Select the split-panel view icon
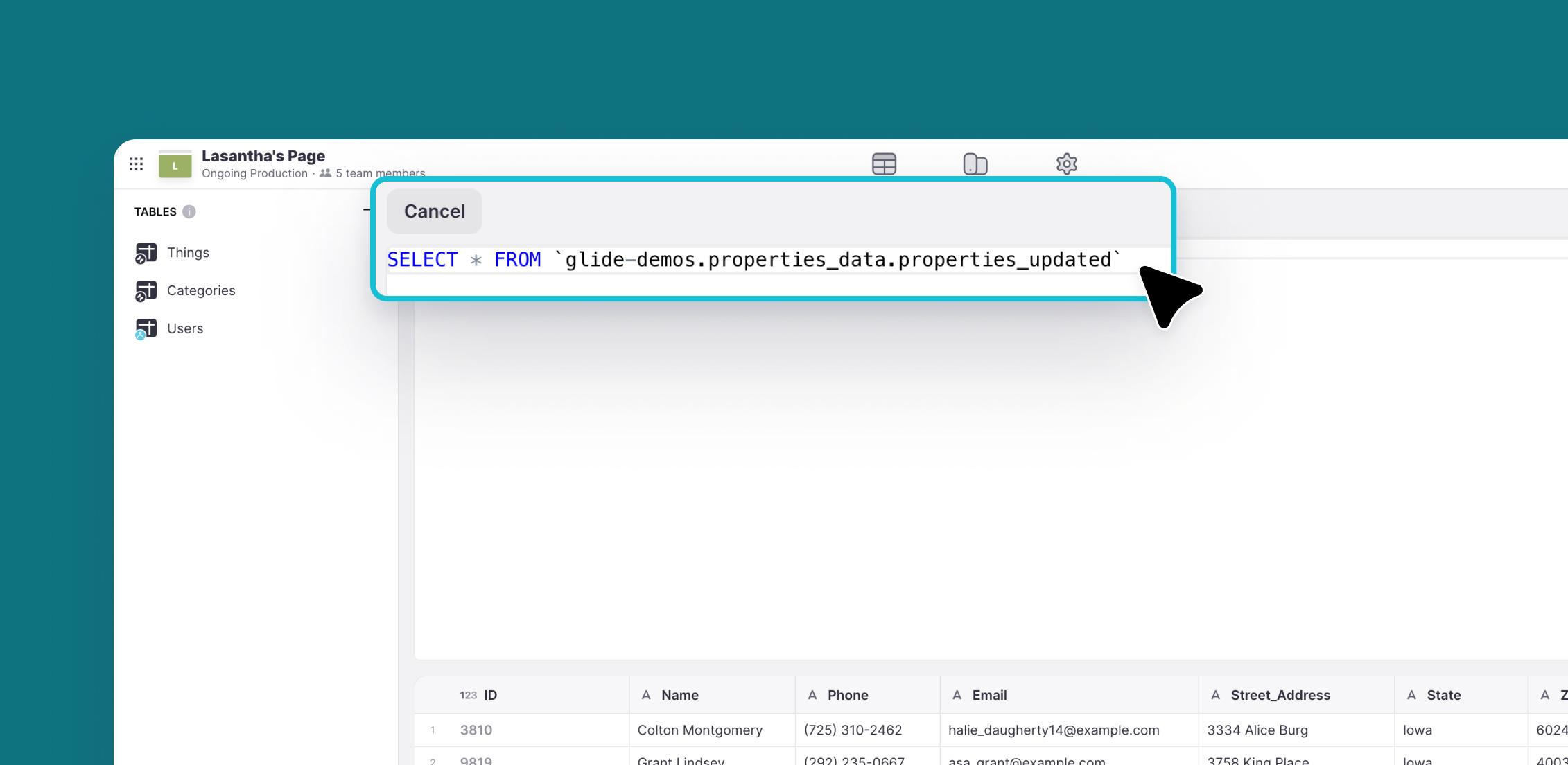The height and width of the screenshot is (765, 1568). click(x=974, y=163)
